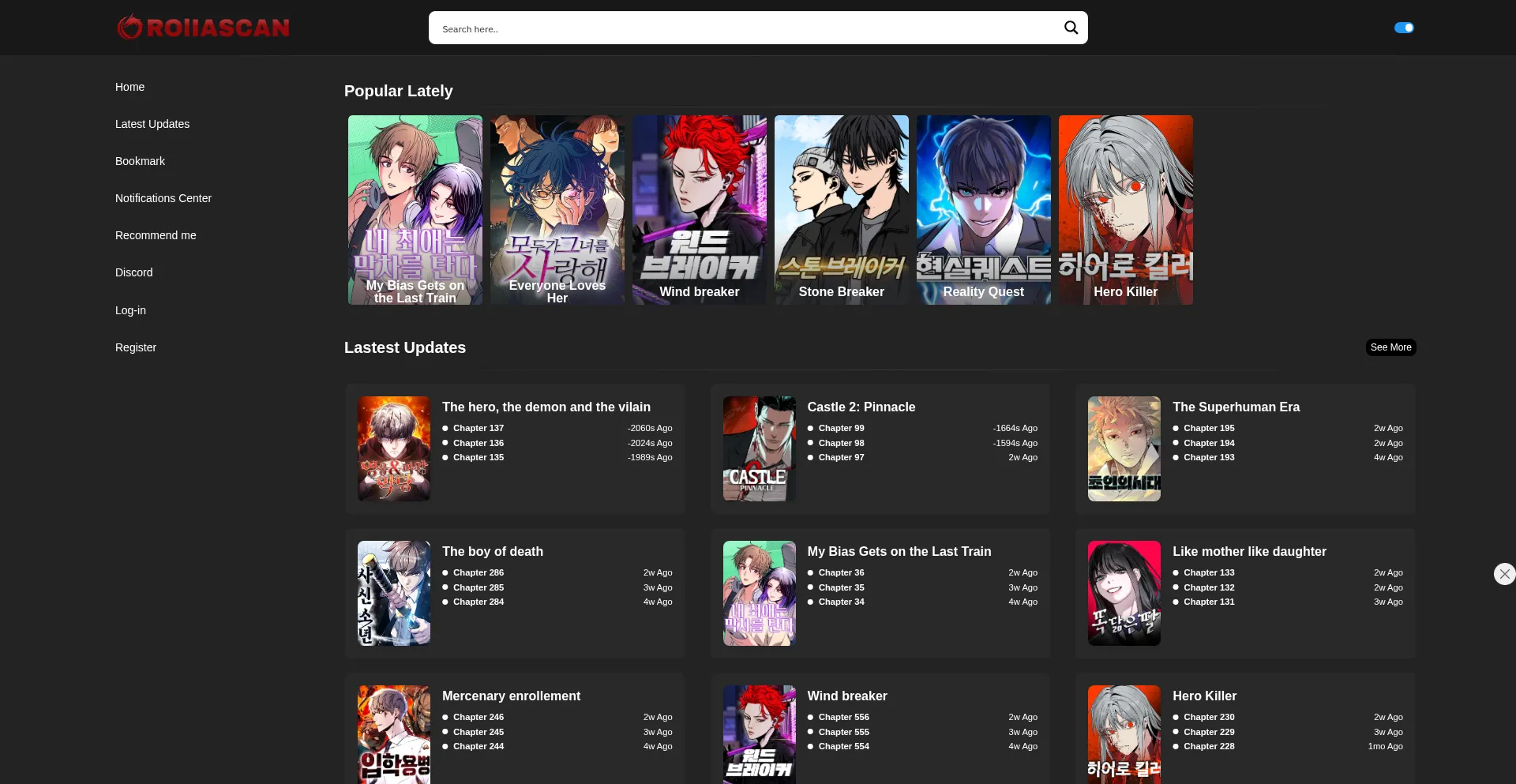Open Chapter 135 of The hero, the demon
Image resolution: width=1516 pixels, height=784 pixels.
(x=478, y=457)
